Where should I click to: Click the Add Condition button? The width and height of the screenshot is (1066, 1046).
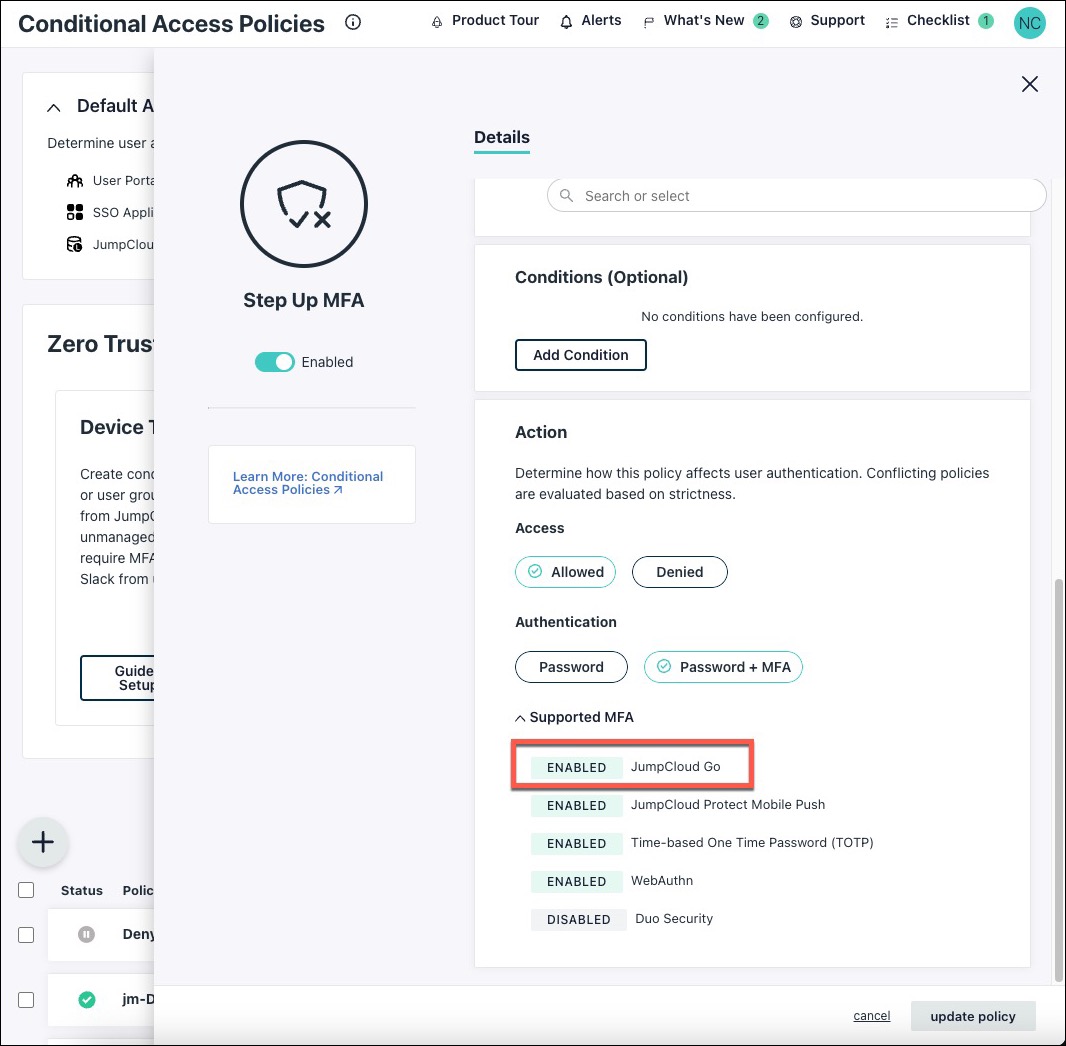coord(580,355)
